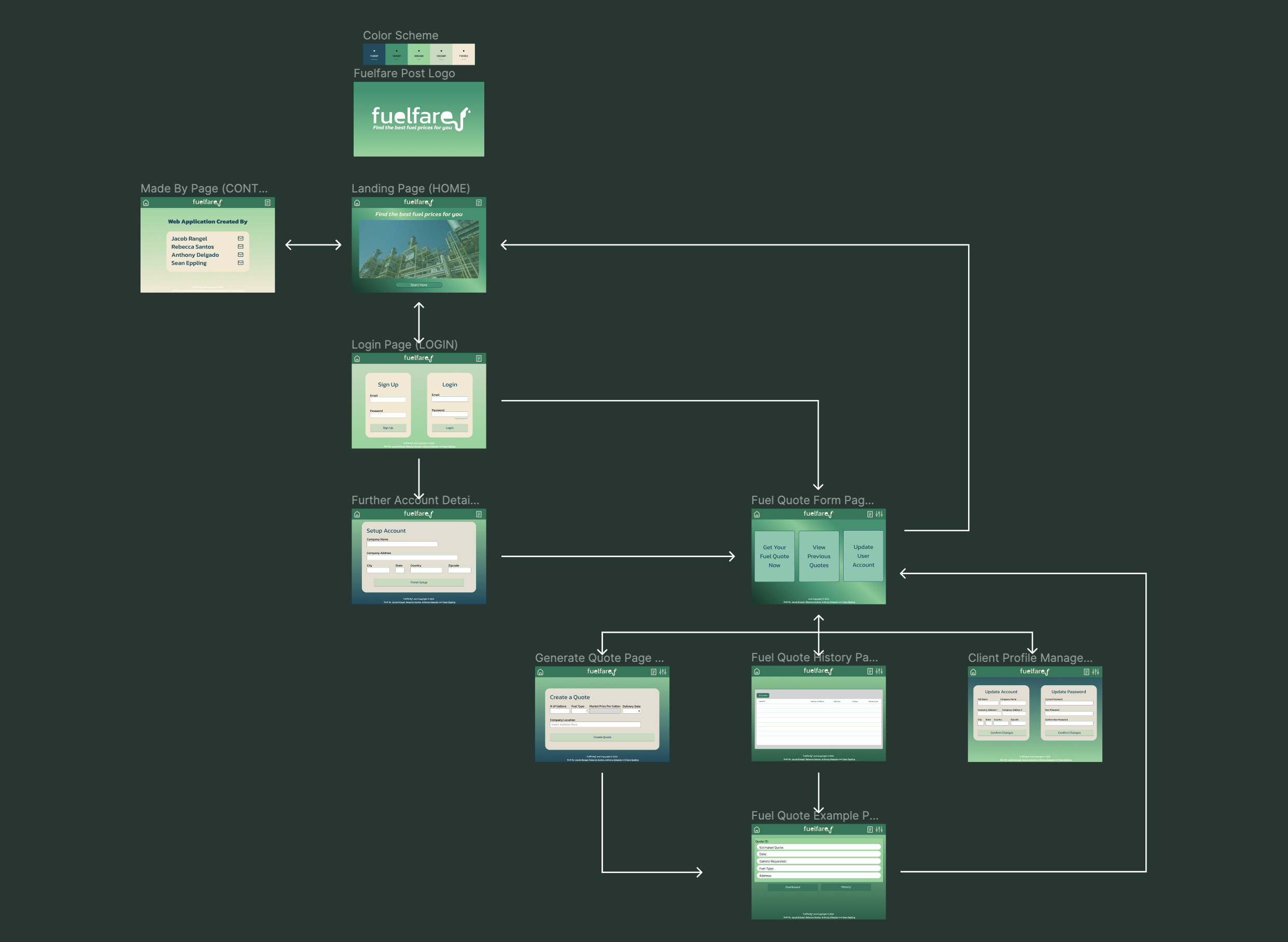Click home icon on Landing Page frame
The width and height of the screenshot is (1288, 942).
click(357, 203)
